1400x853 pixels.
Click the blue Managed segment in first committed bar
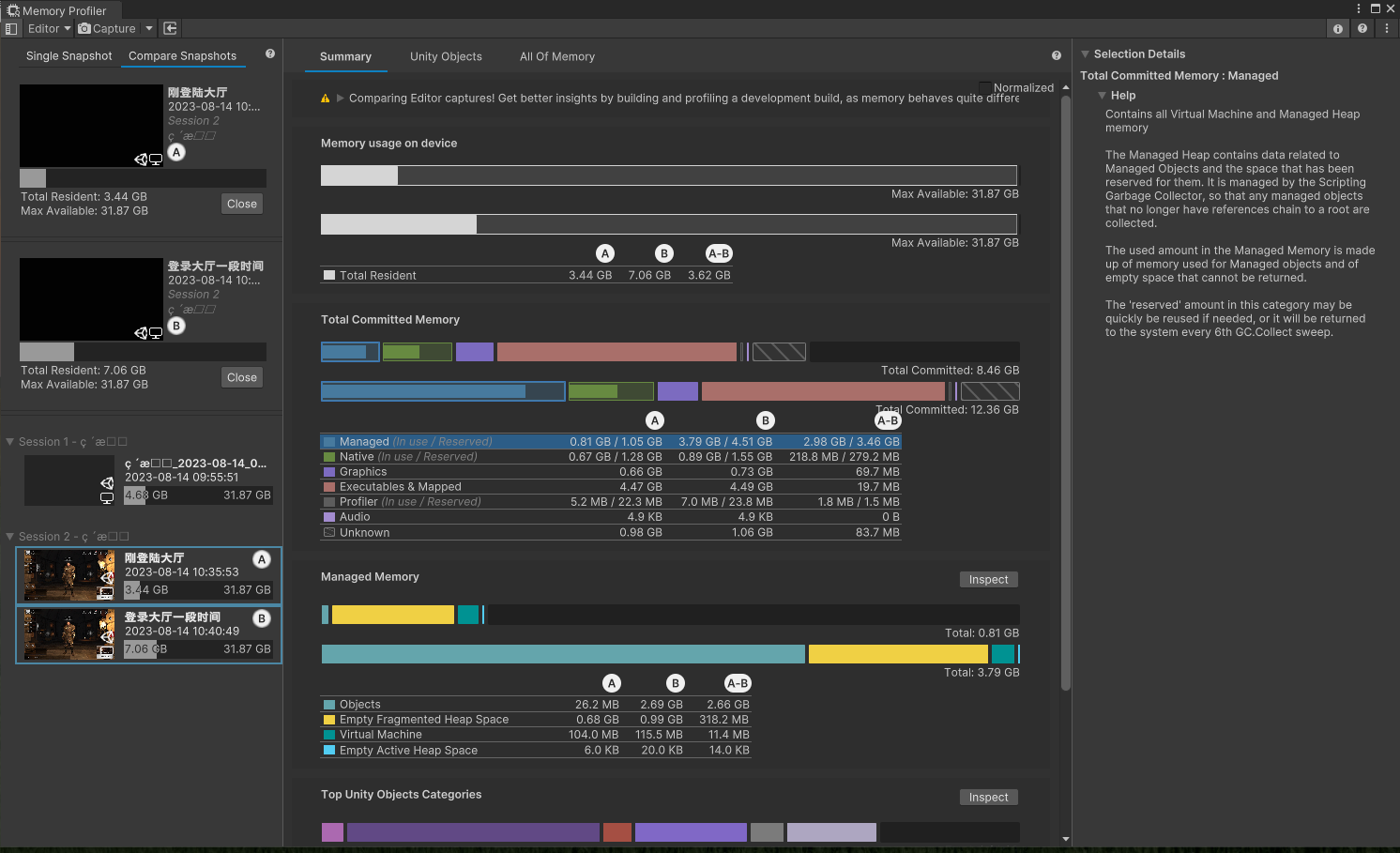(x=350, y=352)
